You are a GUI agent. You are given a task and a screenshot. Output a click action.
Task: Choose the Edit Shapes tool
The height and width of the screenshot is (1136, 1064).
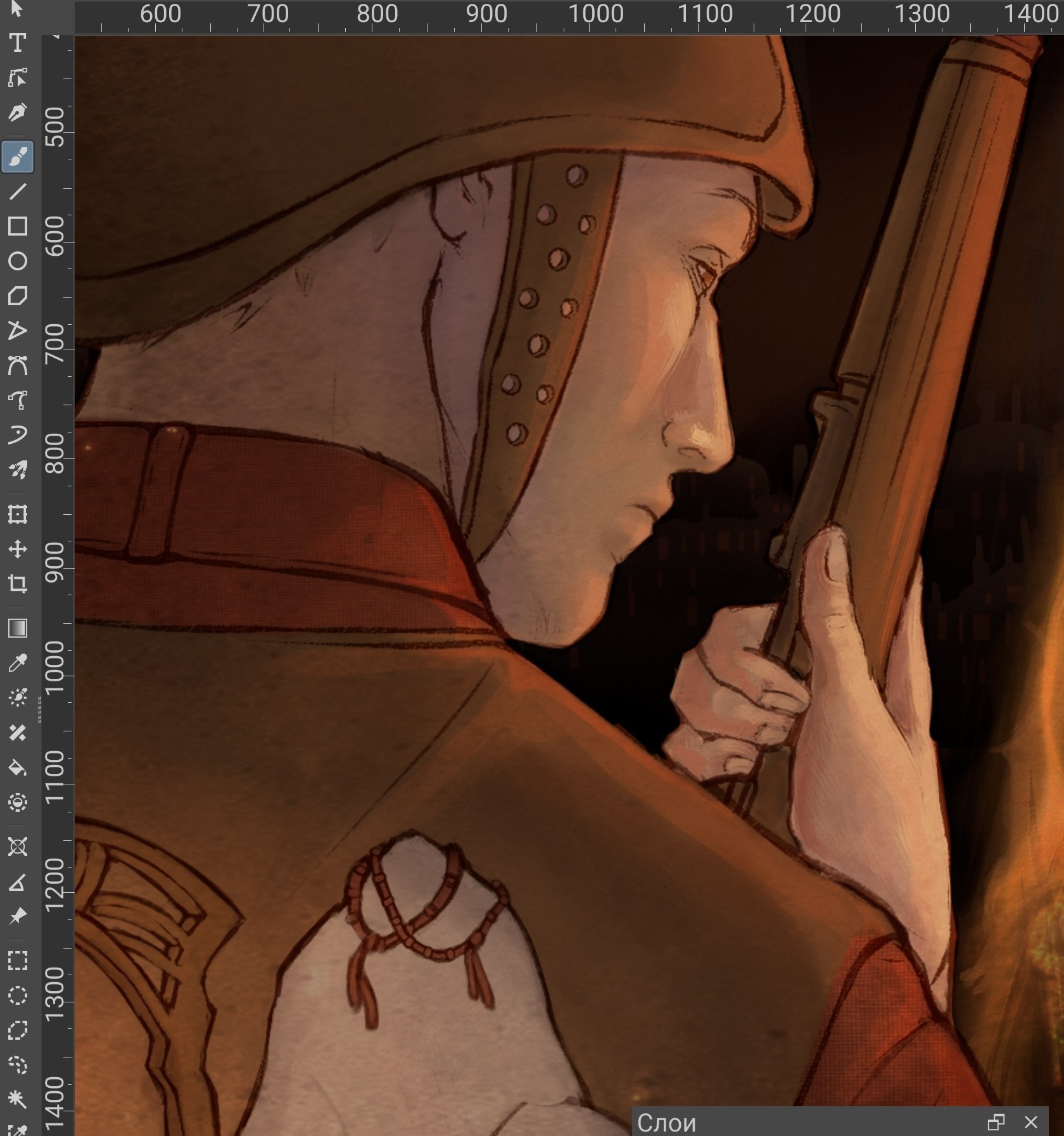pos(17,77)
